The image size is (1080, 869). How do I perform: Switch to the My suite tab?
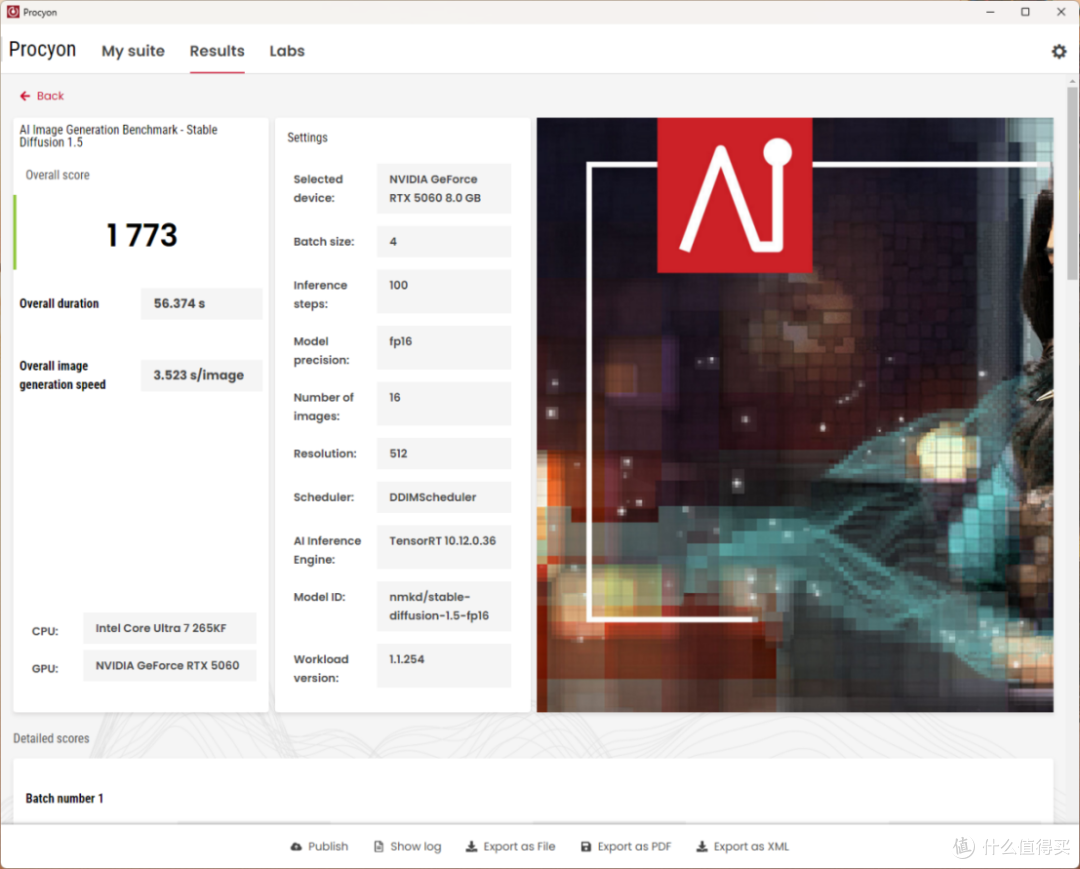click(133, 51)
